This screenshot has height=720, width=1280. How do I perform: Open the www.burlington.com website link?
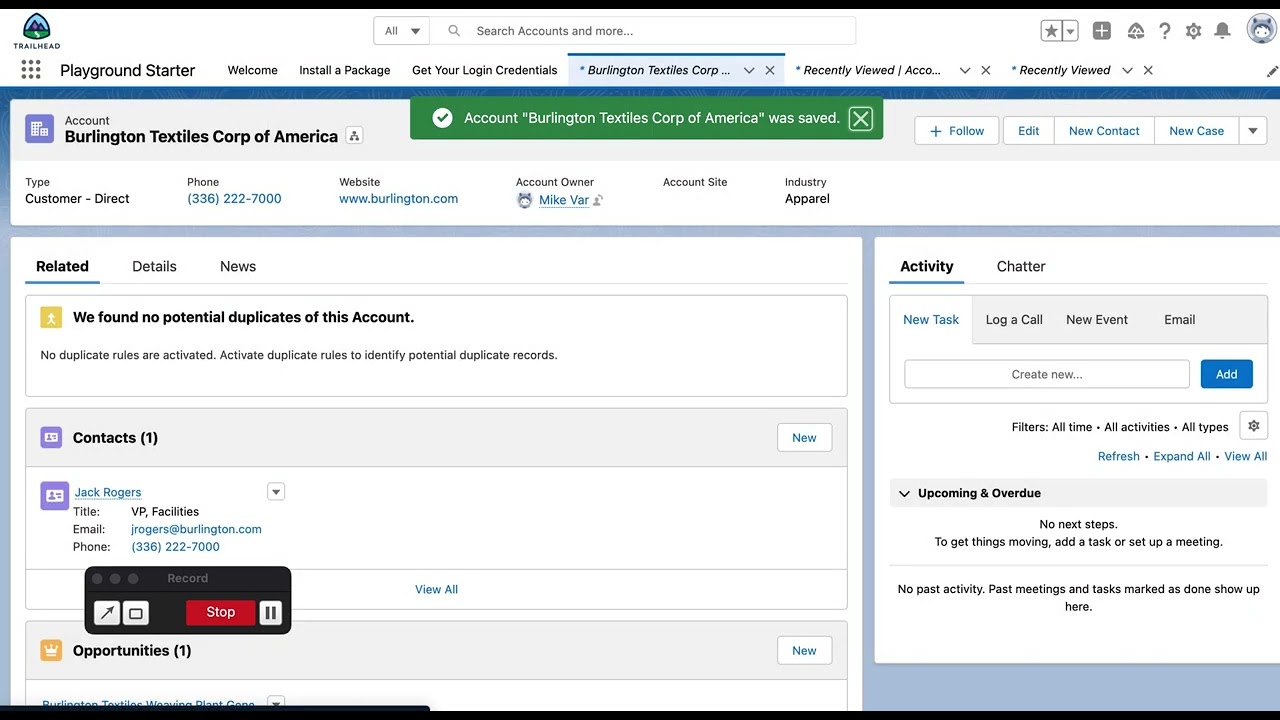398,199
